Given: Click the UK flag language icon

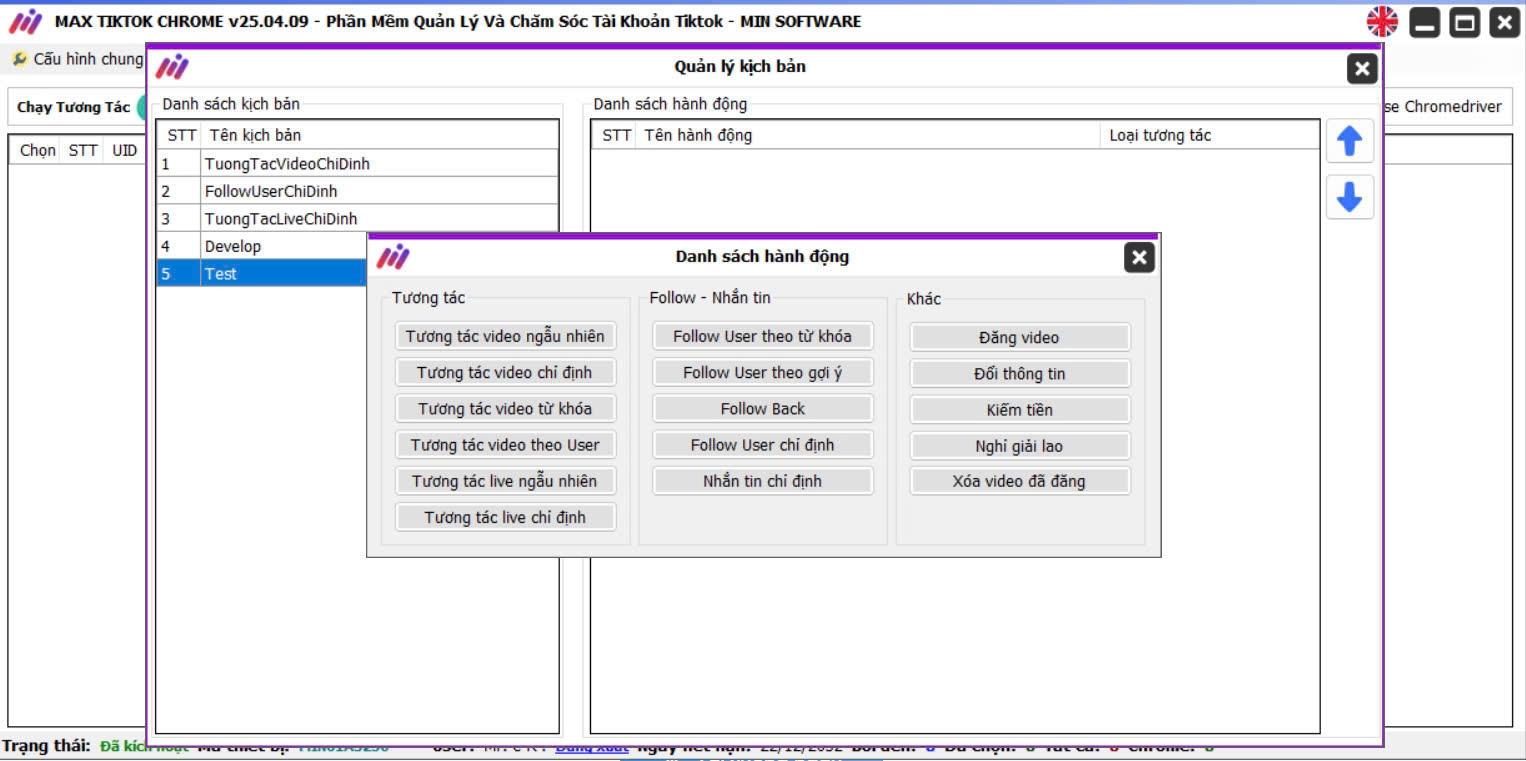Looking at the screenshot, I should point(1383,22).
